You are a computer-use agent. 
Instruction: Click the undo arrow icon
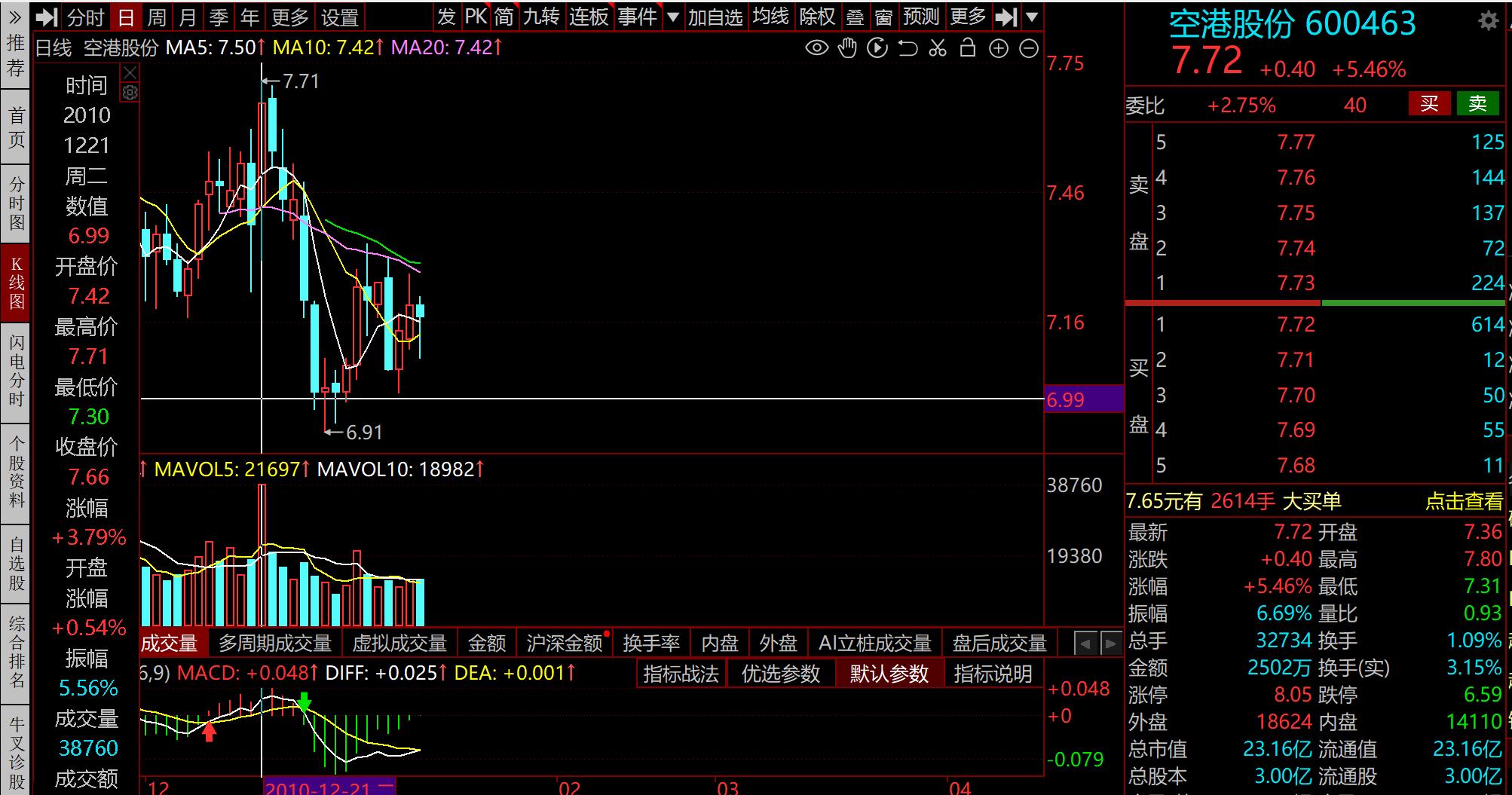pos(908,49)
